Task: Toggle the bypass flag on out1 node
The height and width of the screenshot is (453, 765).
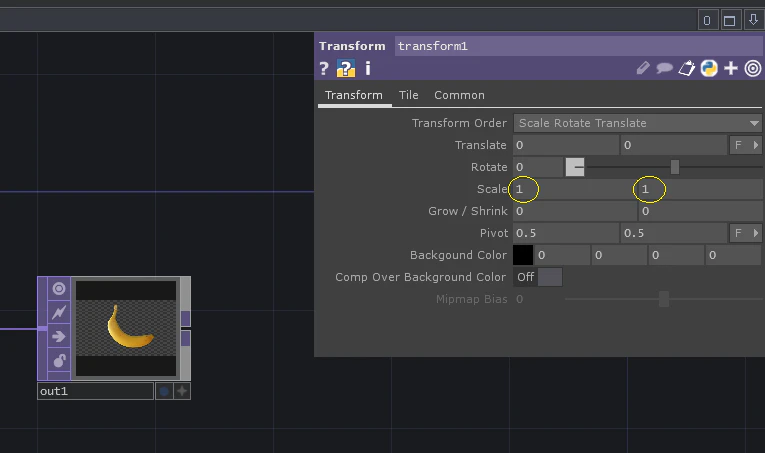Action: click(x=59, y=313)
